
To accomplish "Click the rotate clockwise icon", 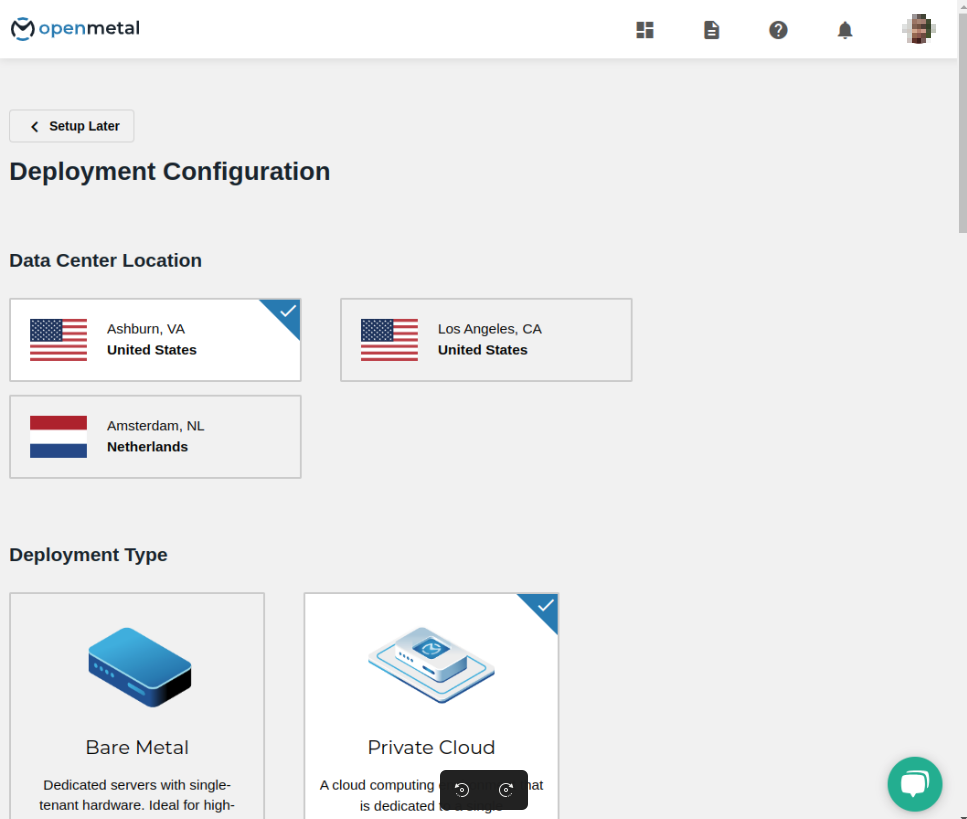I will pyautogui.click(x=506, y=790).
